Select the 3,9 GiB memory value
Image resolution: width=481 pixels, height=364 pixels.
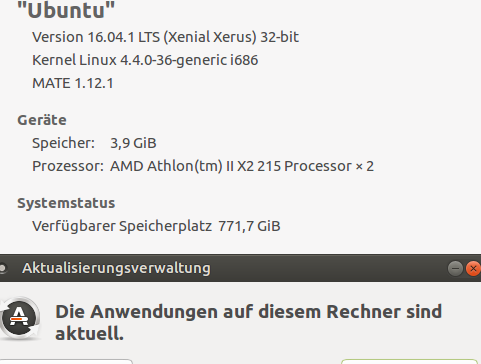coord(133,143)
